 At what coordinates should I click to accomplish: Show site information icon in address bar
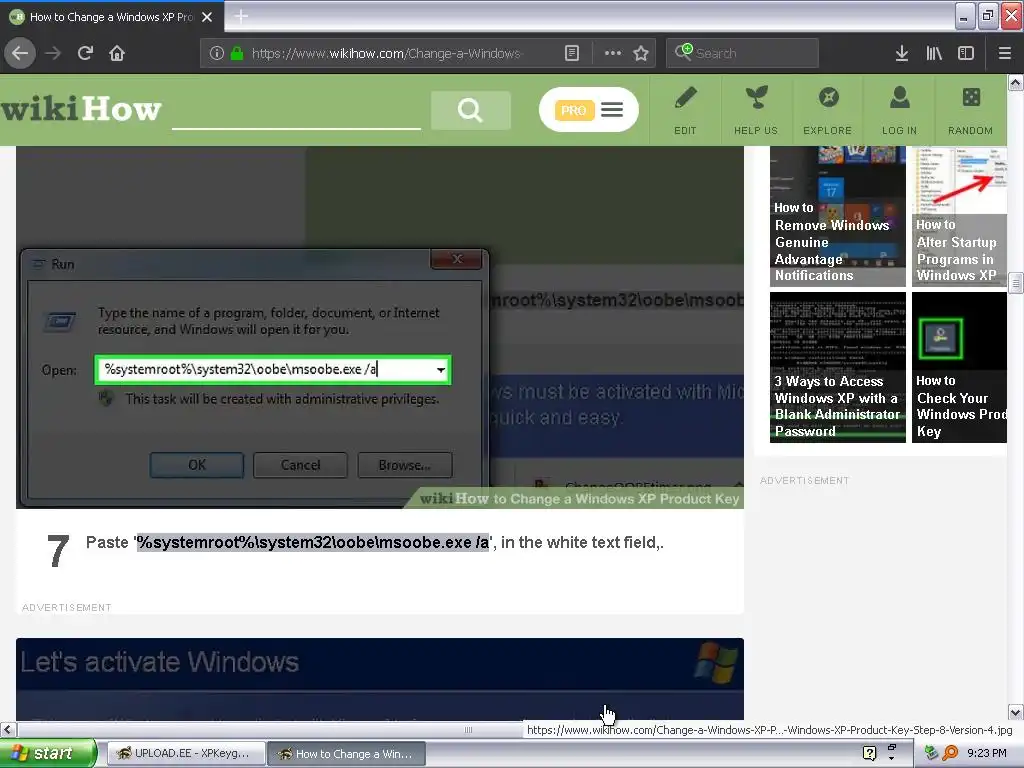[x=216, y=53]
